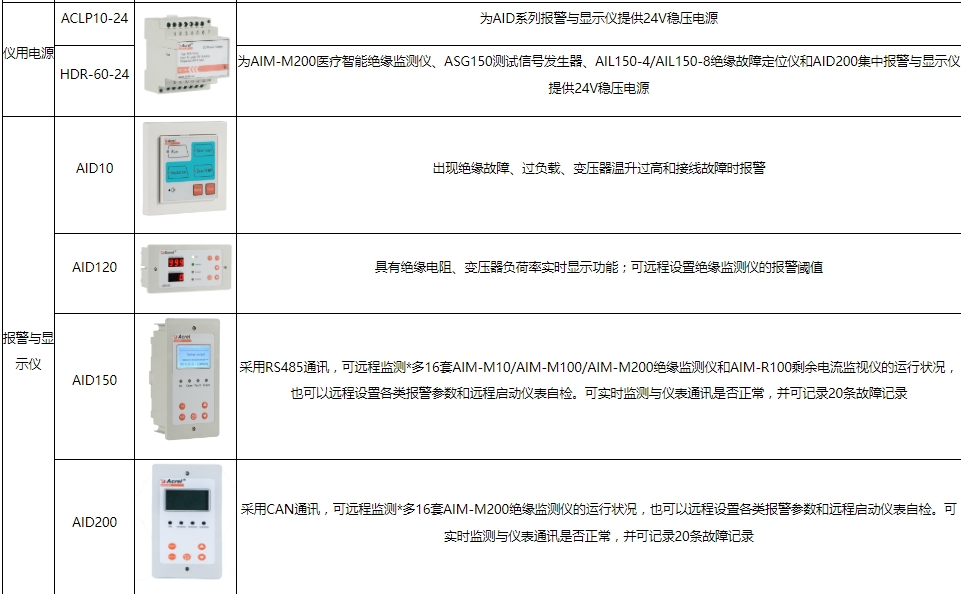Click the ACLP10-24 power module product image
Viewport: 961px width, 594px height.
pyautogui.click(x=188, y=55)
